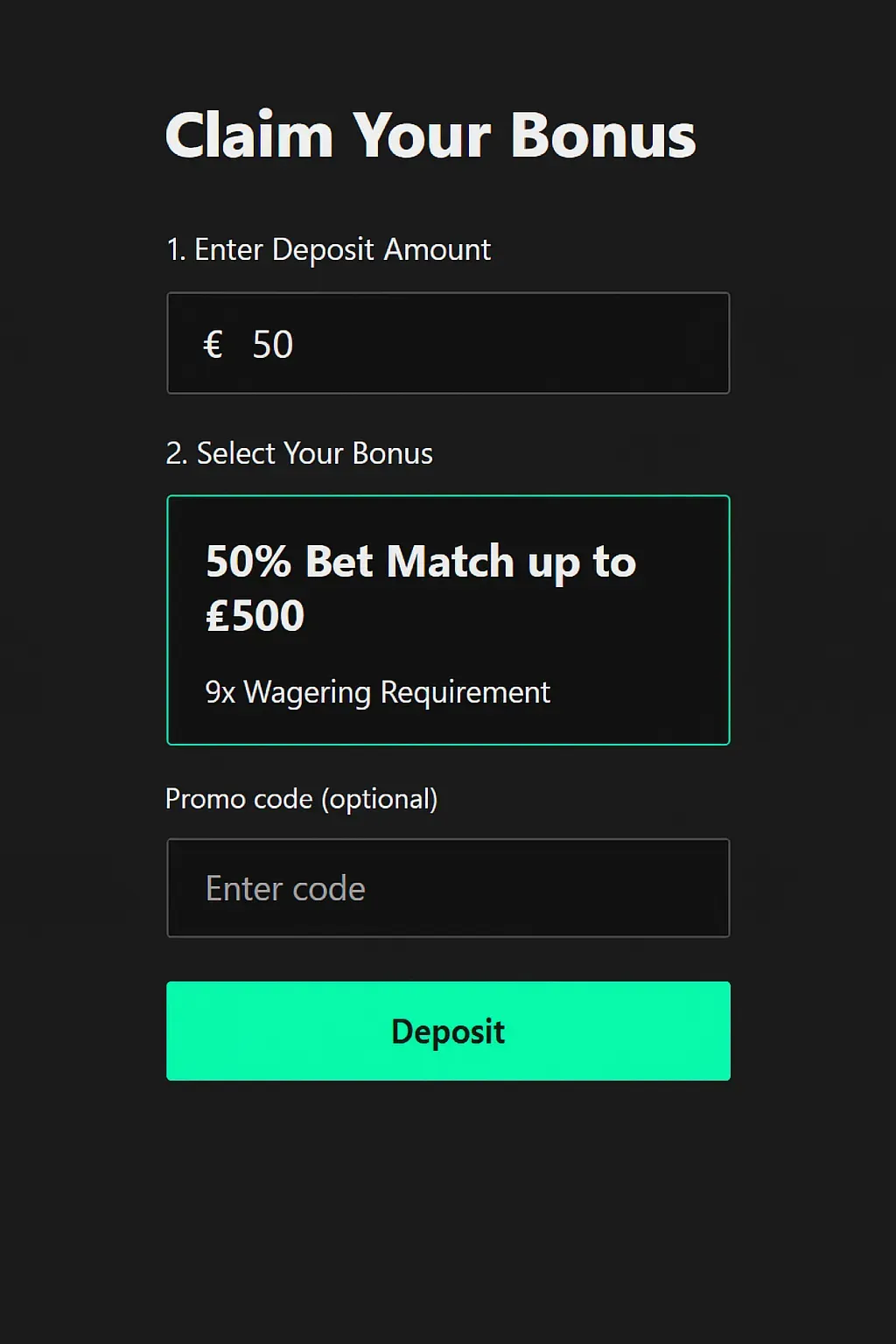The height and width of the screenshot is (1344, 896).
Task: Click the Select Your Bonus label
Action: click(314, 454)
